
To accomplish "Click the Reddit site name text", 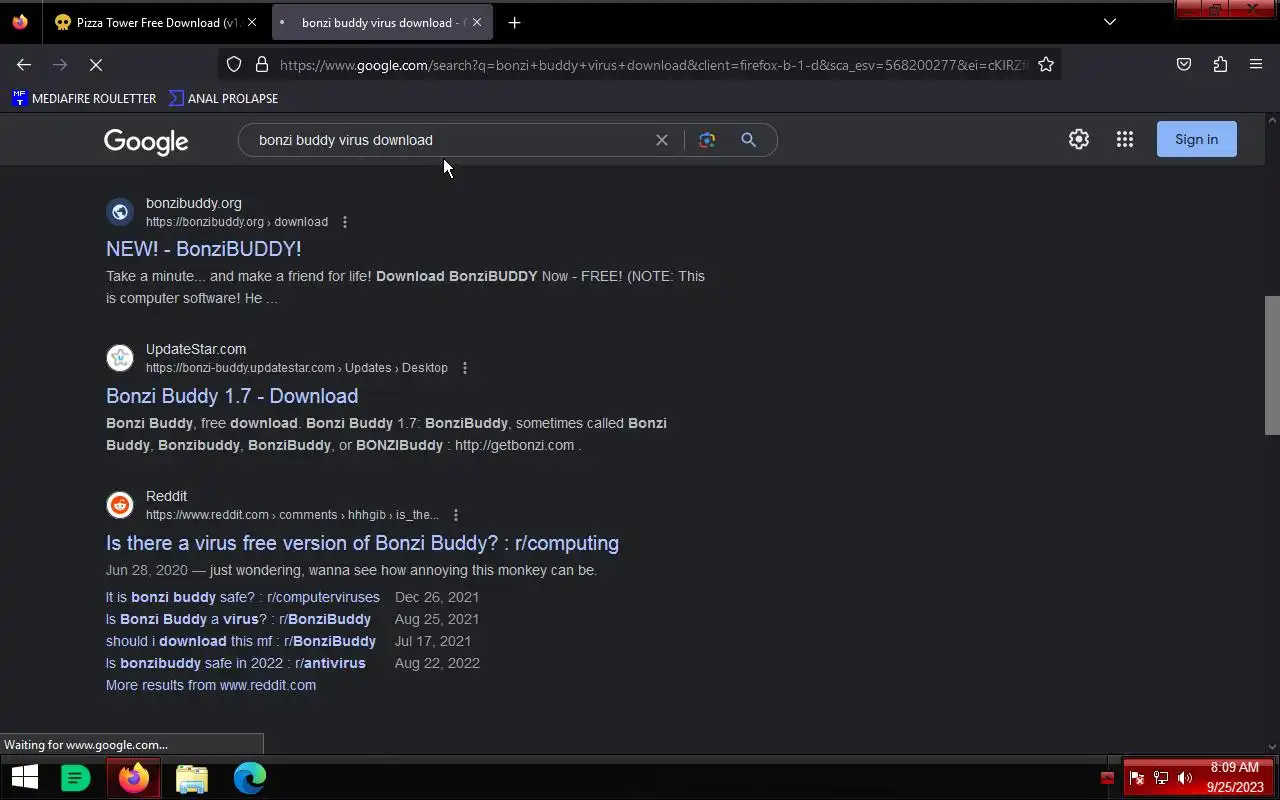I will pos(166,496).
